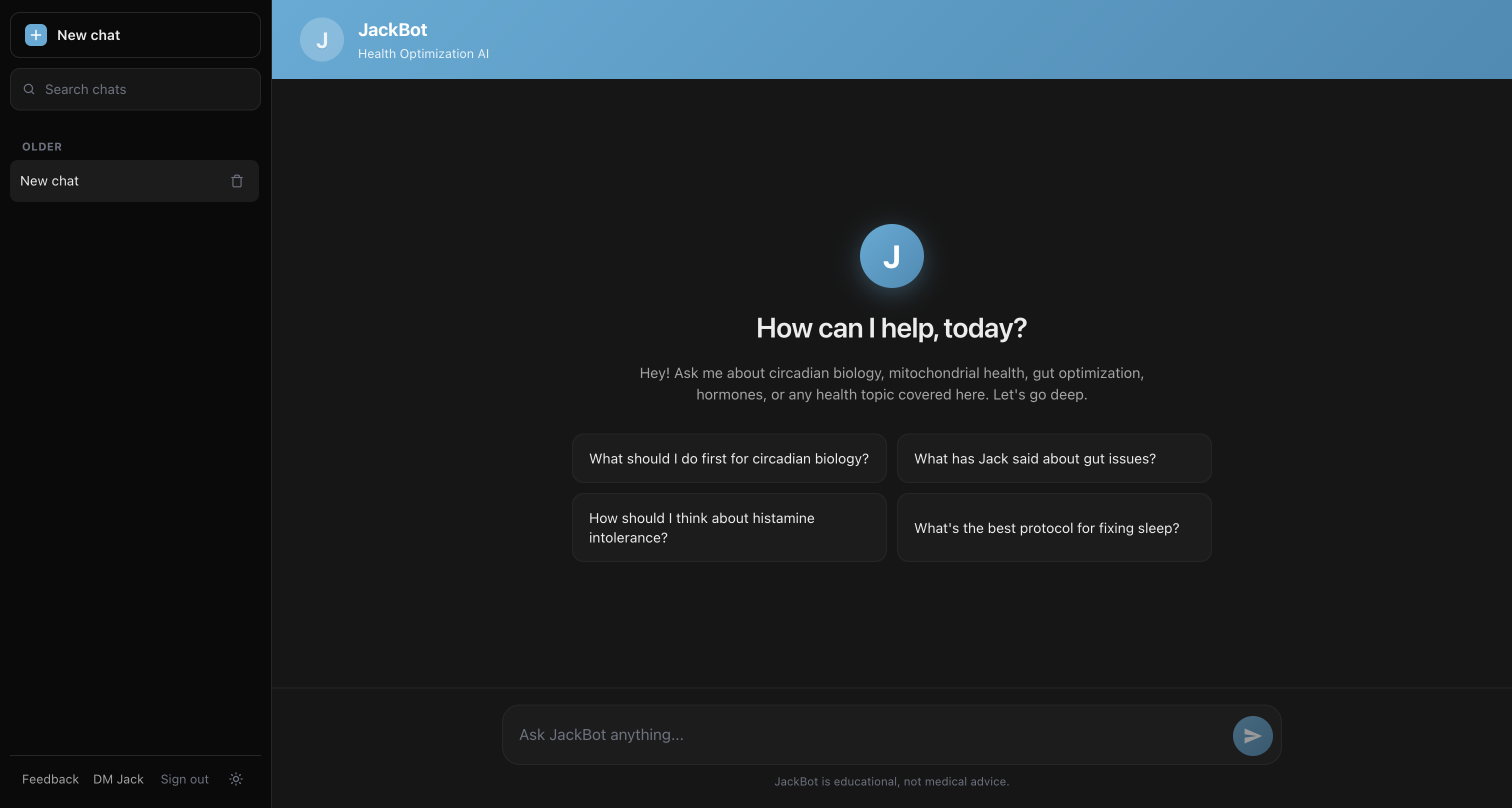Pick 'What should I do first for circadian biology?'

pos(729,458)
